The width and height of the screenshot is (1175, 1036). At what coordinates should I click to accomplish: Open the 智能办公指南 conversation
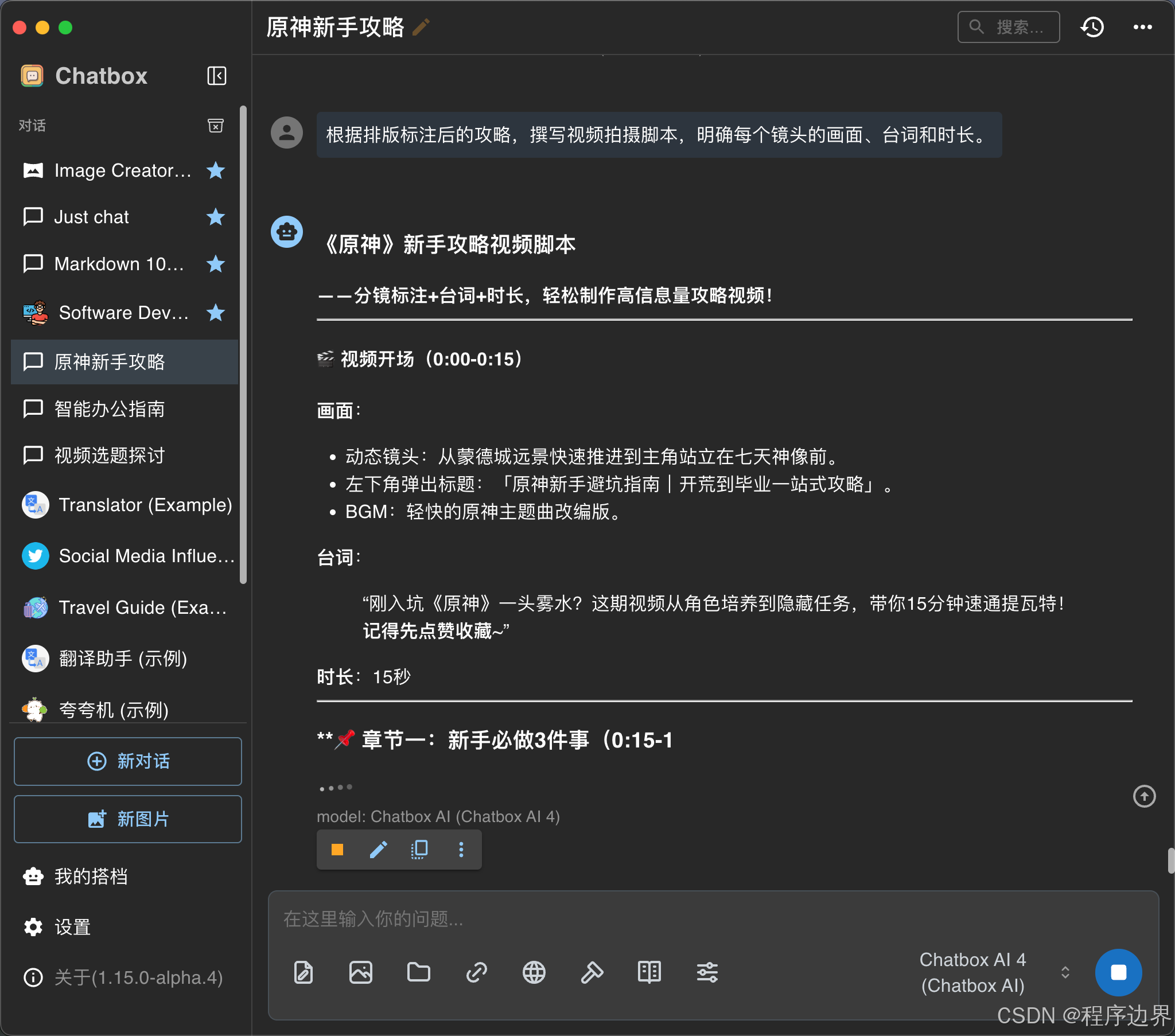[x=124, y=409]
